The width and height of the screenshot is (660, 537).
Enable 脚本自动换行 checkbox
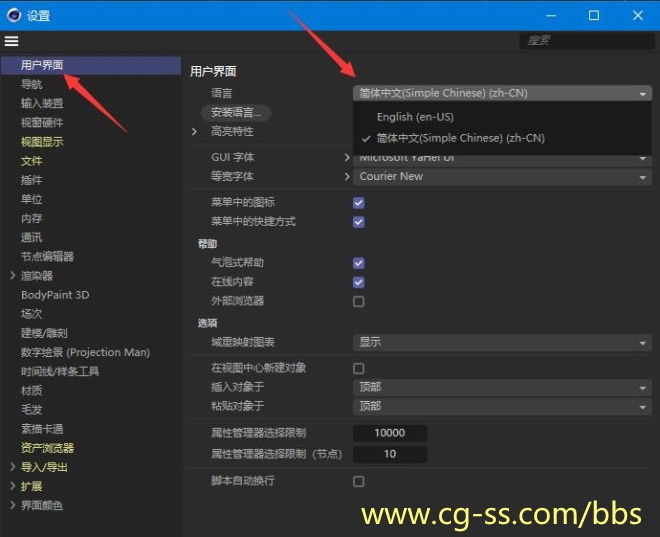pos(359,481)
